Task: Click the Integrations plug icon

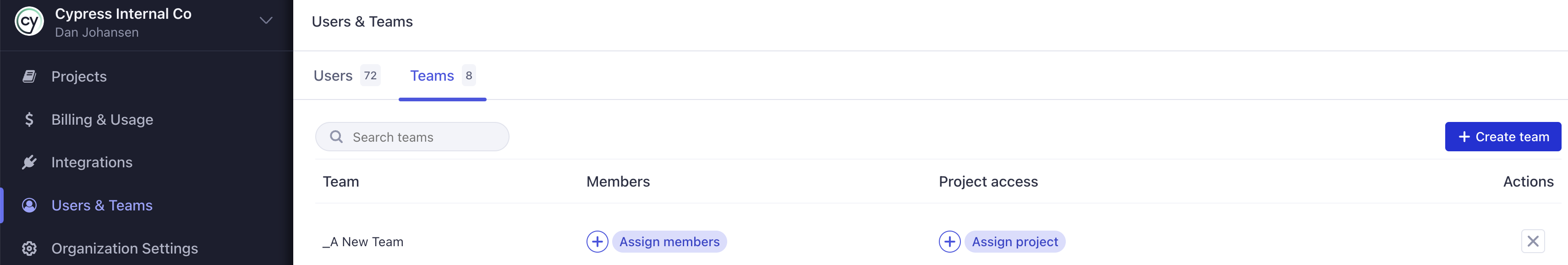Action: click(x=29, y=162)
